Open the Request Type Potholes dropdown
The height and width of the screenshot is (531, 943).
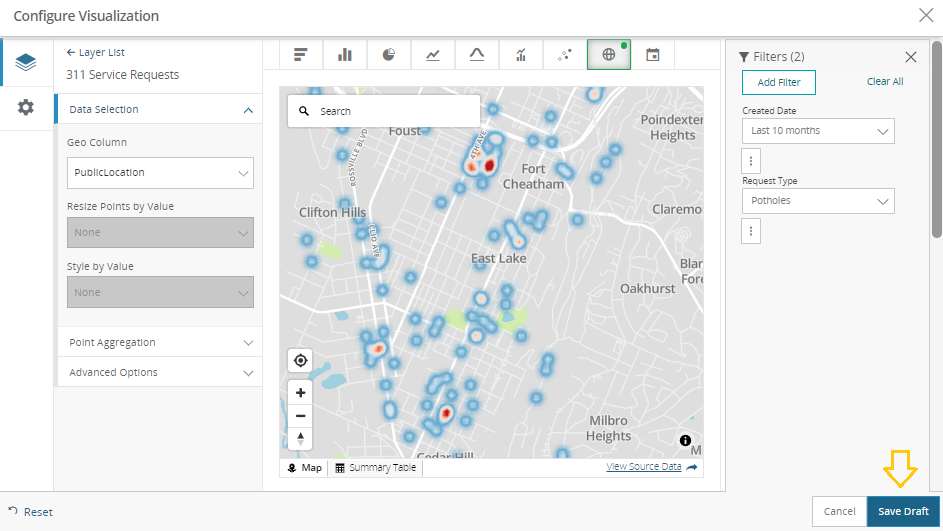coord(818,201)
